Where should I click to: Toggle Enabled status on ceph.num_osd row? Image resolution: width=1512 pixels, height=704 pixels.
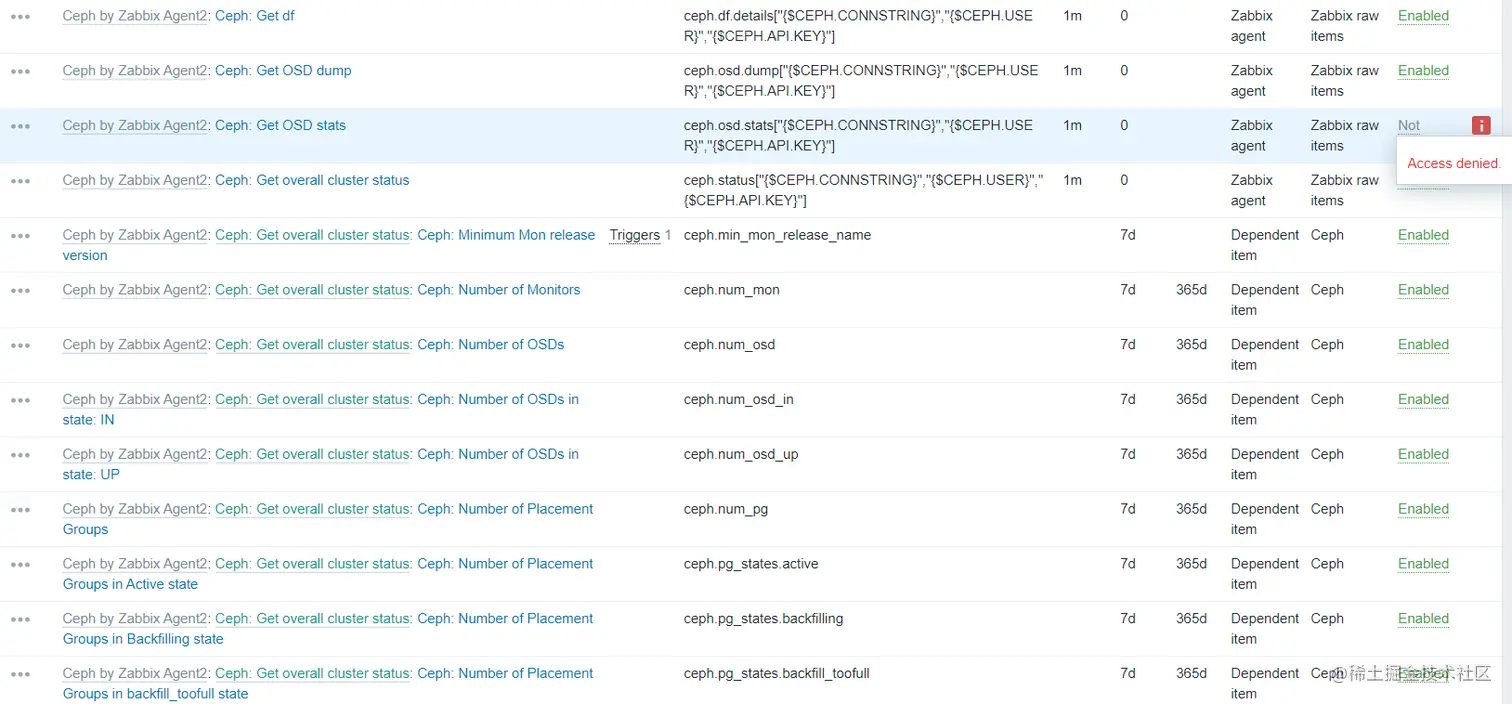tap(1423, 345)
